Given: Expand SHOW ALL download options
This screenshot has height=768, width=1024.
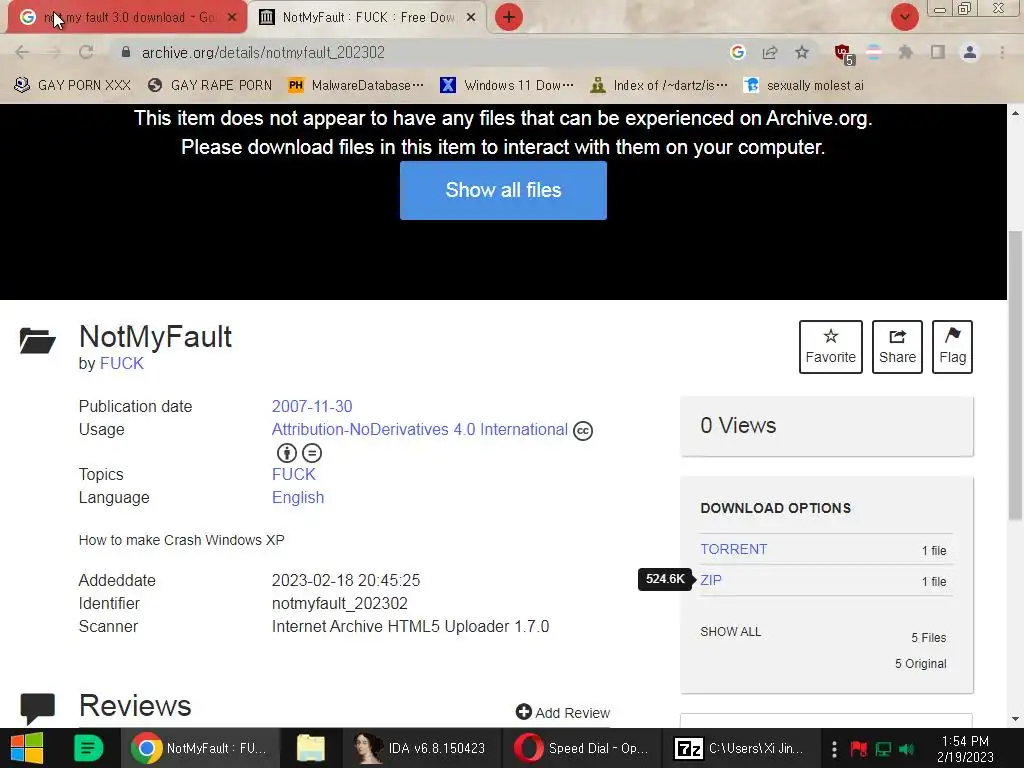Looking at the screenshot, I should click(x=730, y=632).
